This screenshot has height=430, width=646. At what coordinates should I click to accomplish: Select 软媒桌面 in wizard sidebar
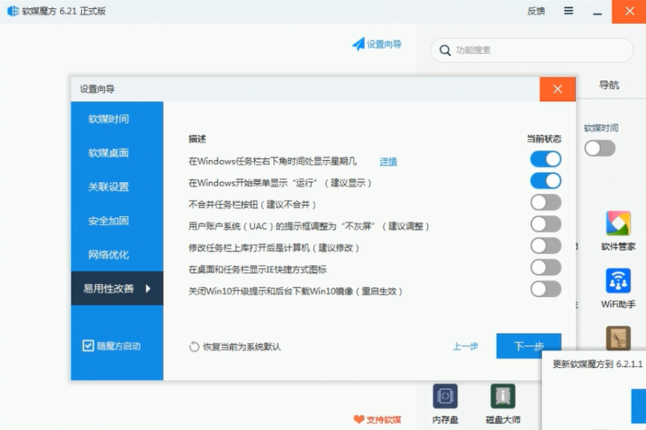pos(117,153)
